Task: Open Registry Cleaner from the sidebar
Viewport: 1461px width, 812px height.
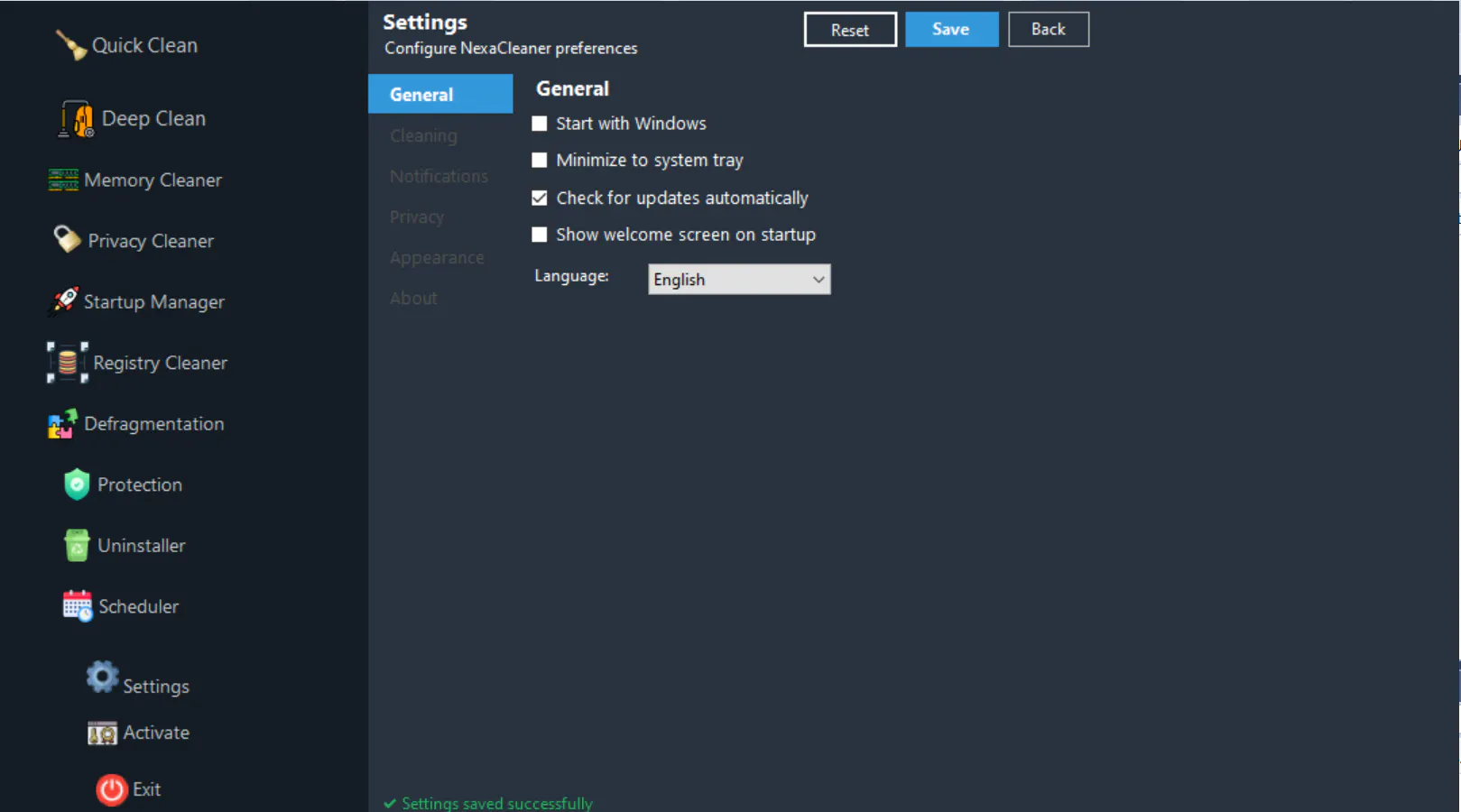Action: tap(160, 363)
